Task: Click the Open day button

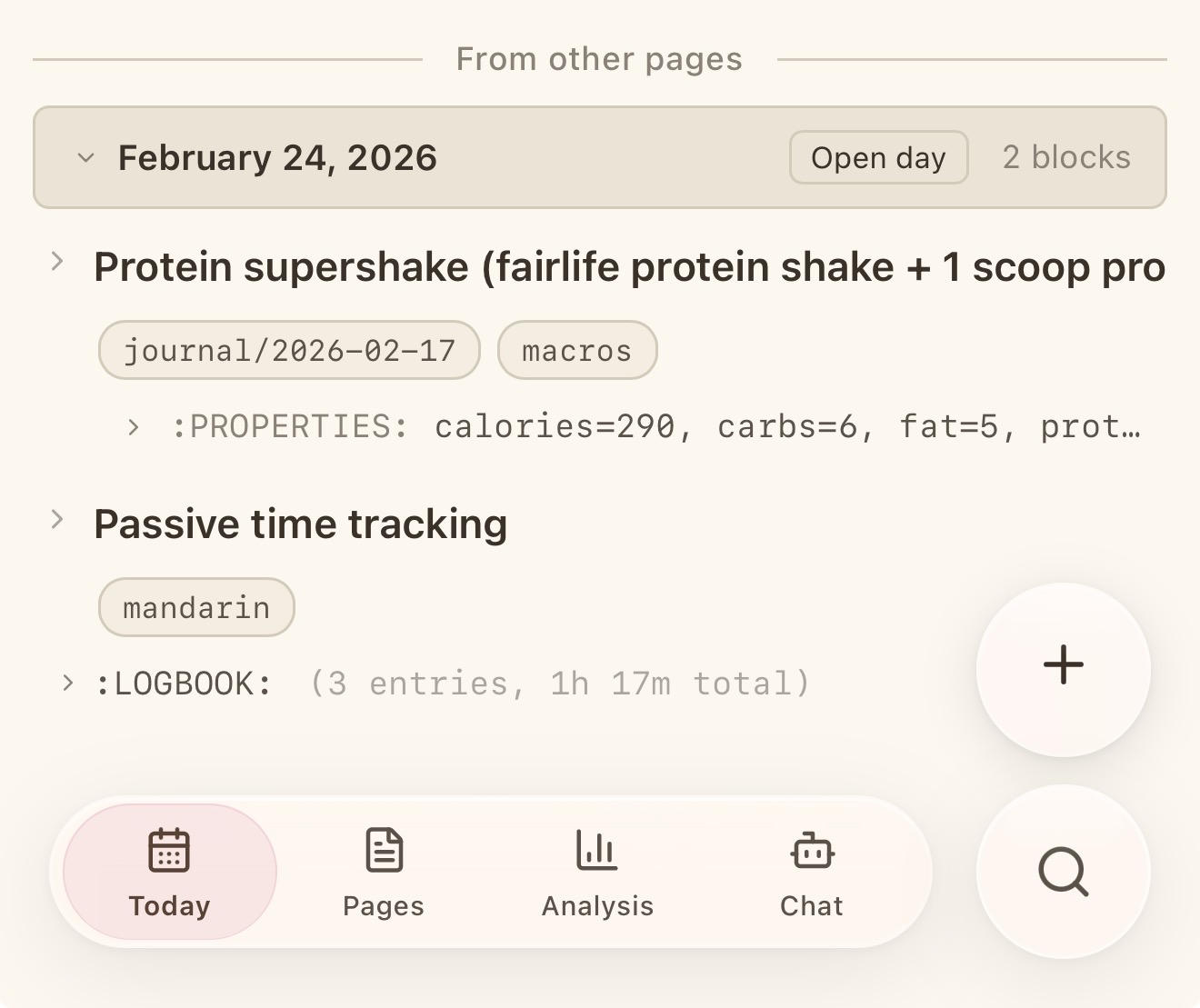Action: (877, 158)
